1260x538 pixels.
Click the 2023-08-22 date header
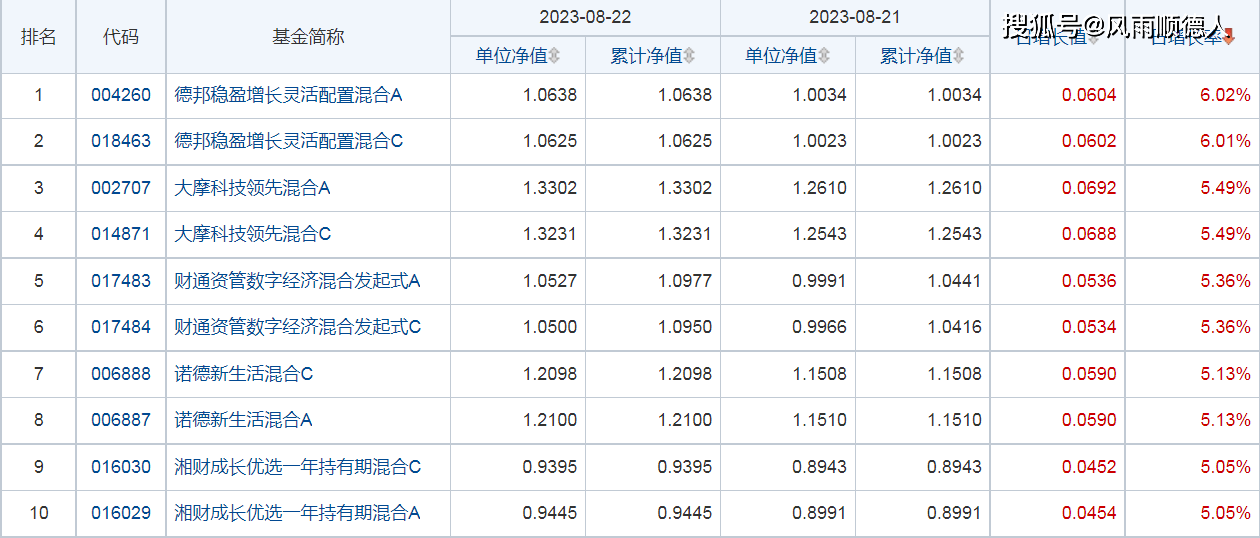tap(585, 17)
